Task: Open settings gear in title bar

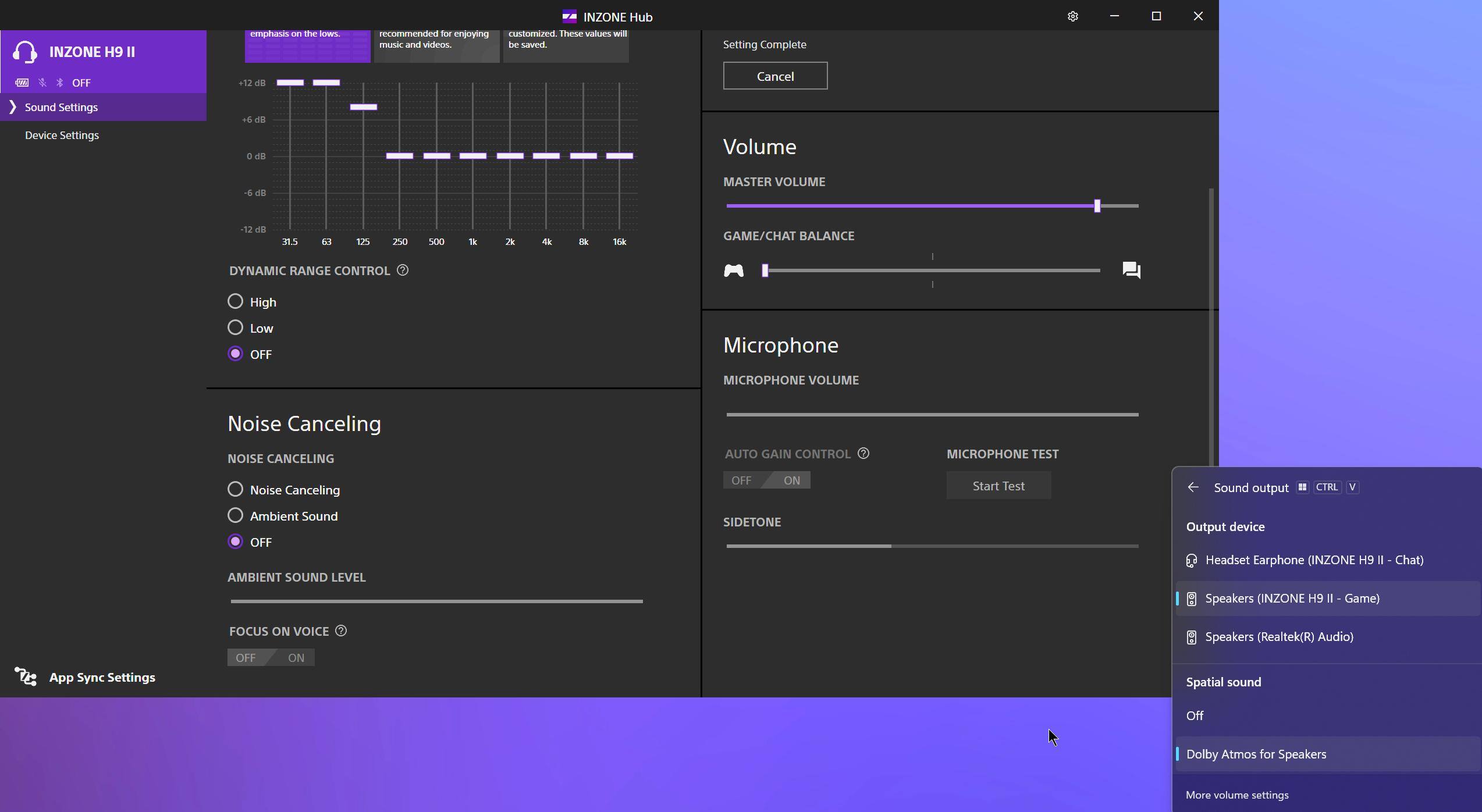Action: click(x=1072, y=16)
